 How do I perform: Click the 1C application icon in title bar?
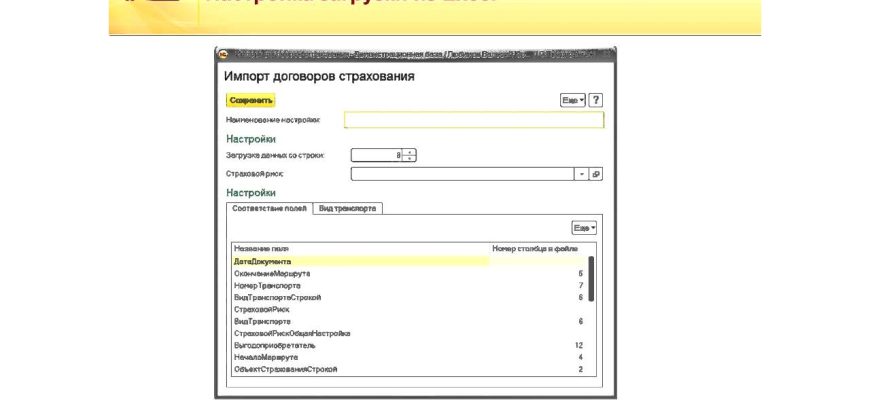pyautogui.click(x=223, y=55)
